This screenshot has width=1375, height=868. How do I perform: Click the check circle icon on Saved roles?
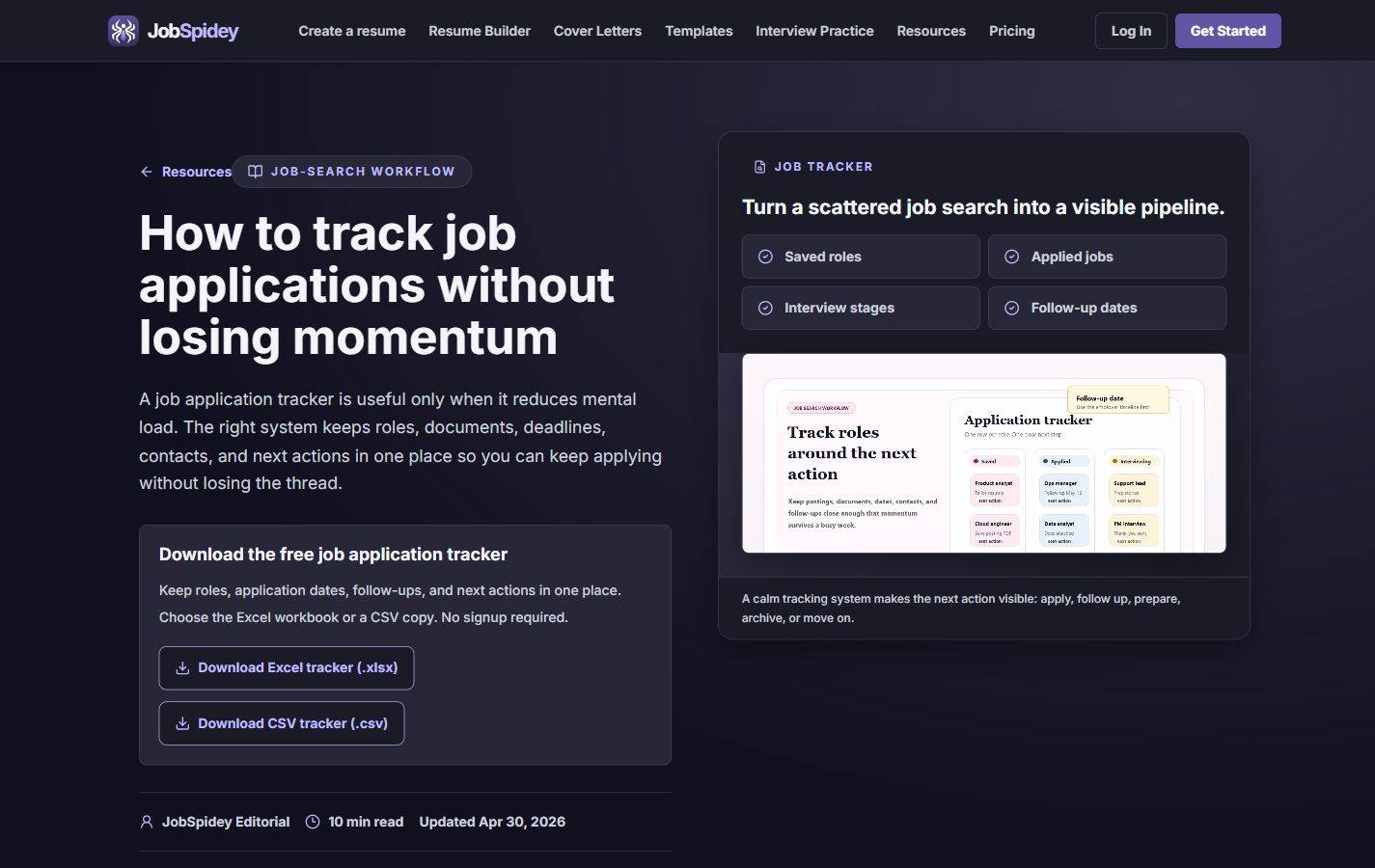(765, 257)
